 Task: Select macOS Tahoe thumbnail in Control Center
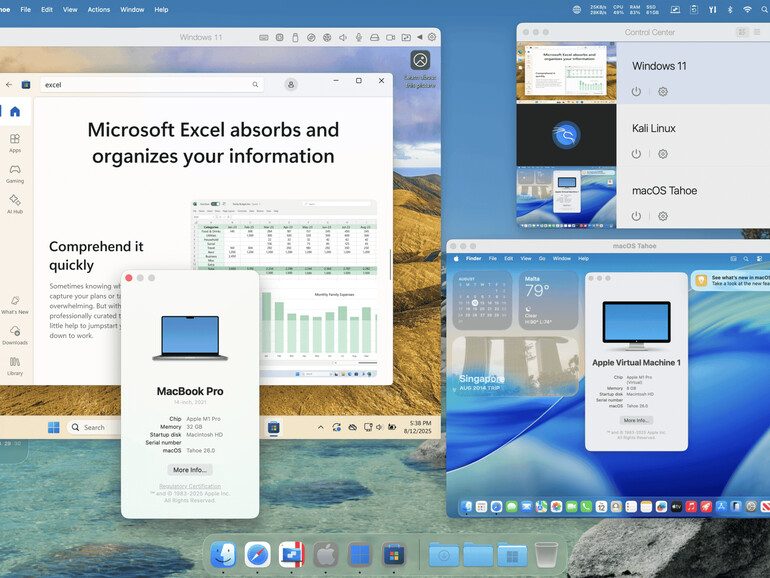tap(566, 197)
